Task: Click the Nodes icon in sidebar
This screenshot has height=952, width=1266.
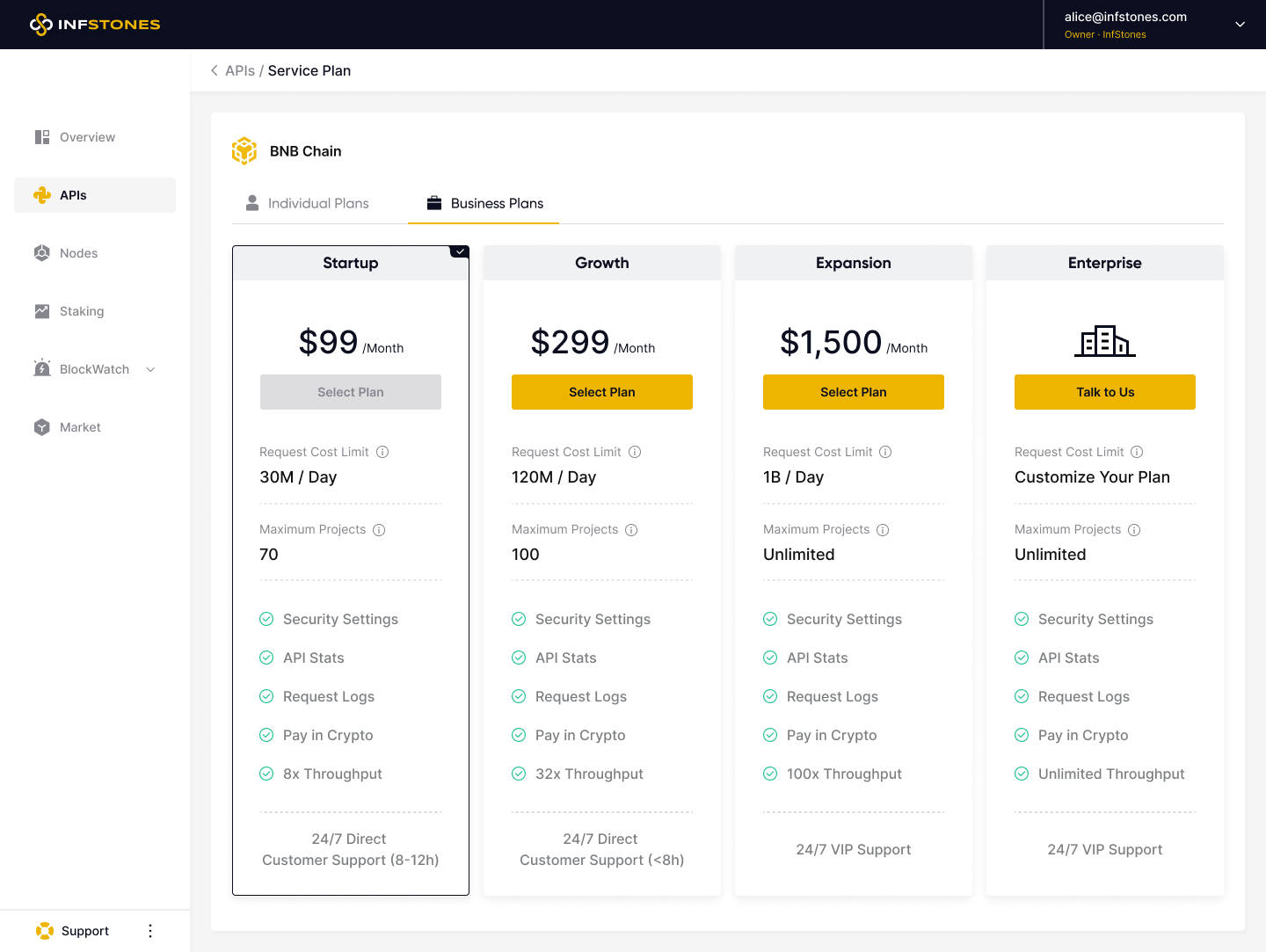Action: tap(42, 253)
